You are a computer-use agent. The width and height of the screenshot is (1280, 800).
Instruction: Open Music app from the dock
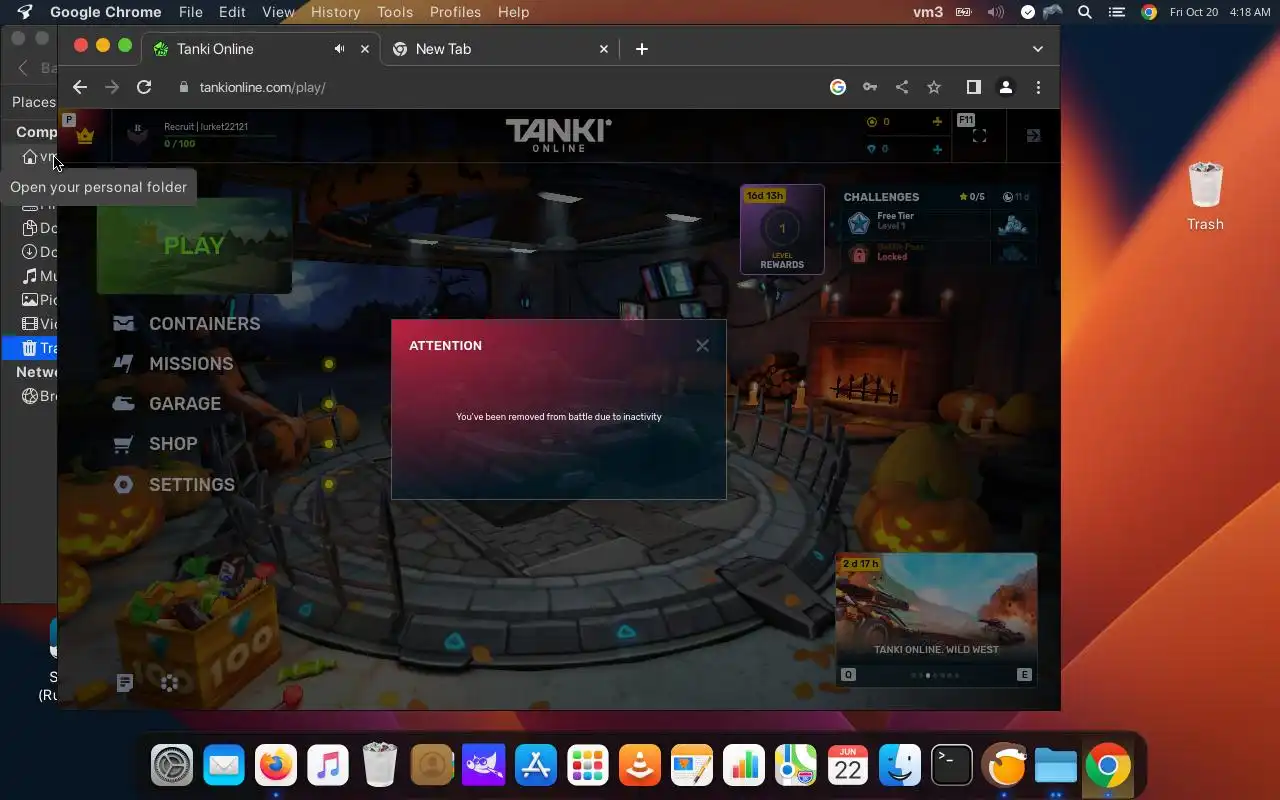328,767
